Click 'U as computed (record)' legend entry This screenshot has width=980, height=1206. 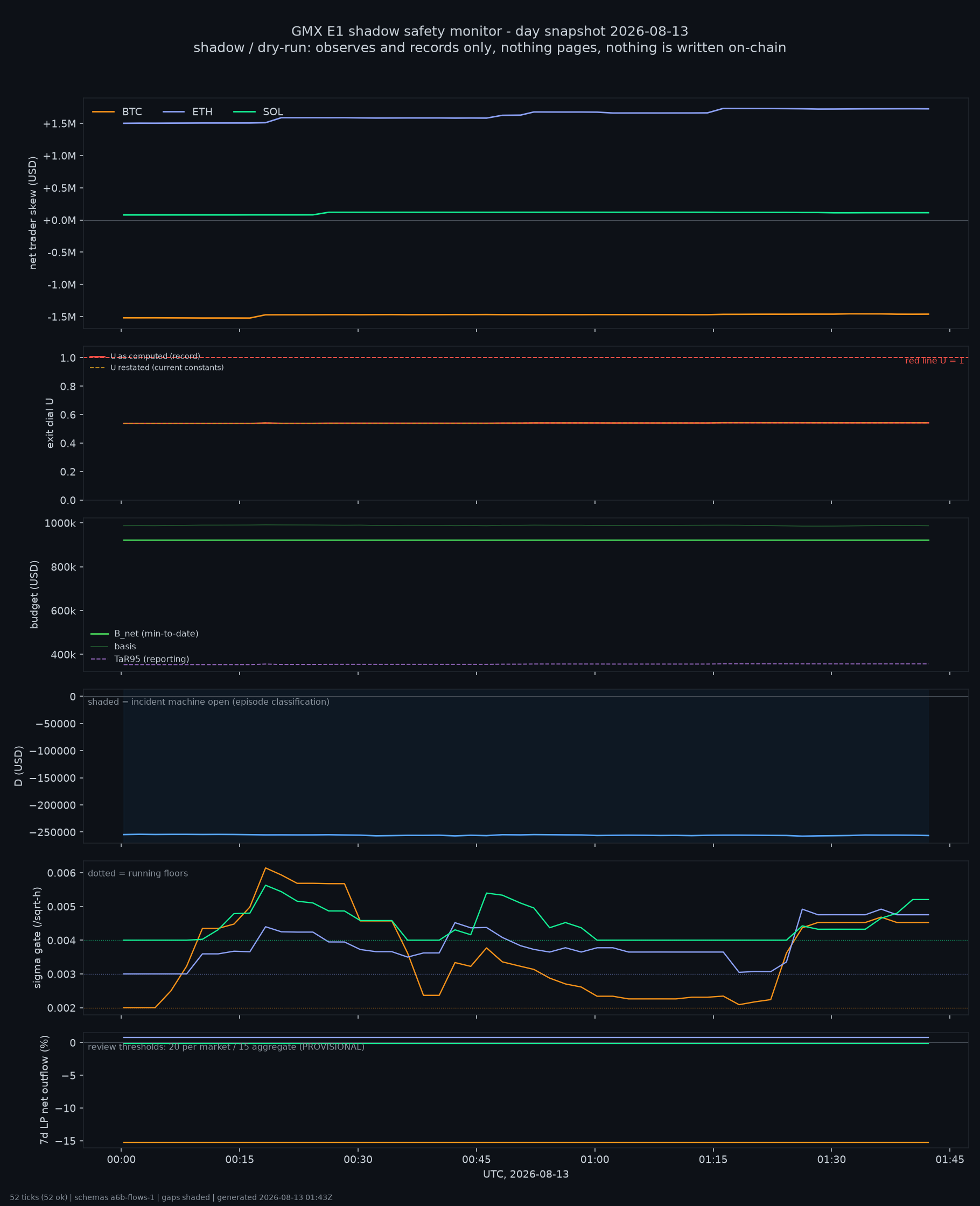click(144, 356)
